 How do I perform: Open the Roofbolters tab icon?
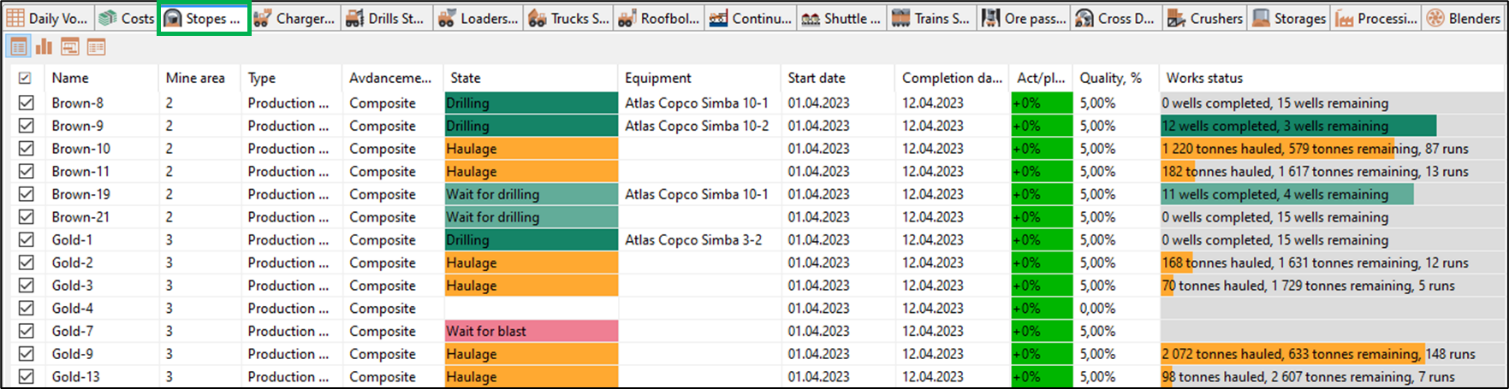[x=627, y=19]
